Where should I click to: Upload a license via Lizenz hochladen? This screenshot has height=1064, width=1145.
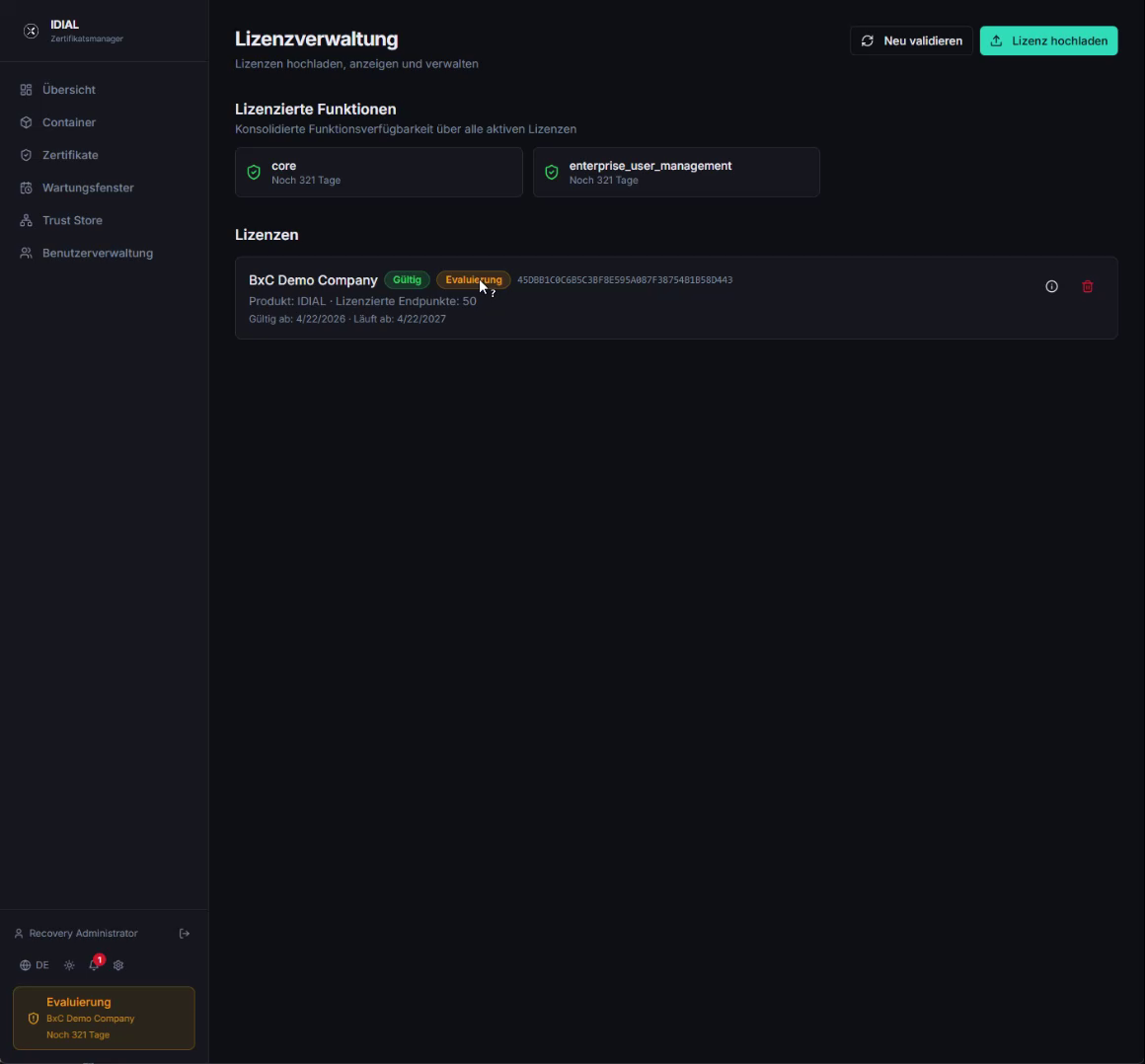(x=1048, y=40)
